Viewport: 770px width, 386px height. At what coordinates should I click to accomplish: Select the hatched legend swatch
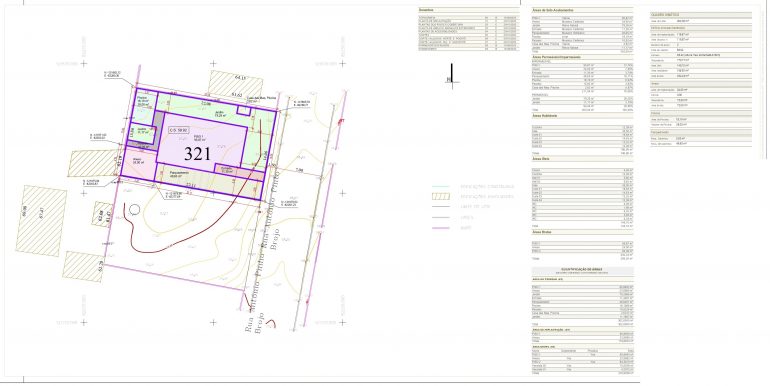coord(441,196)
